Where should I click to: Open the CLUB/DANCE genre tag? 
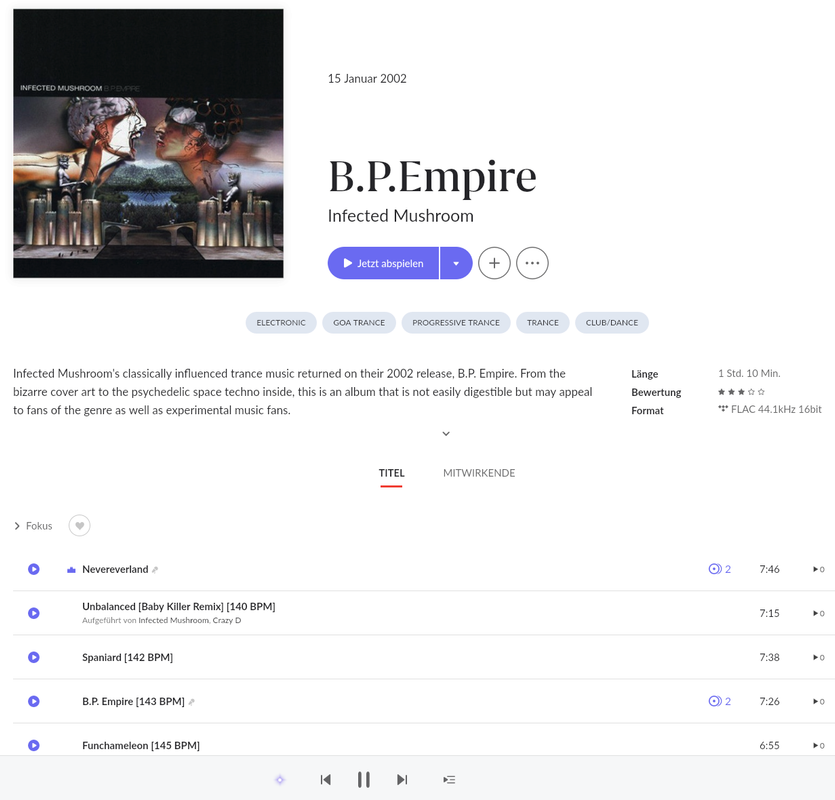point(612,323)
